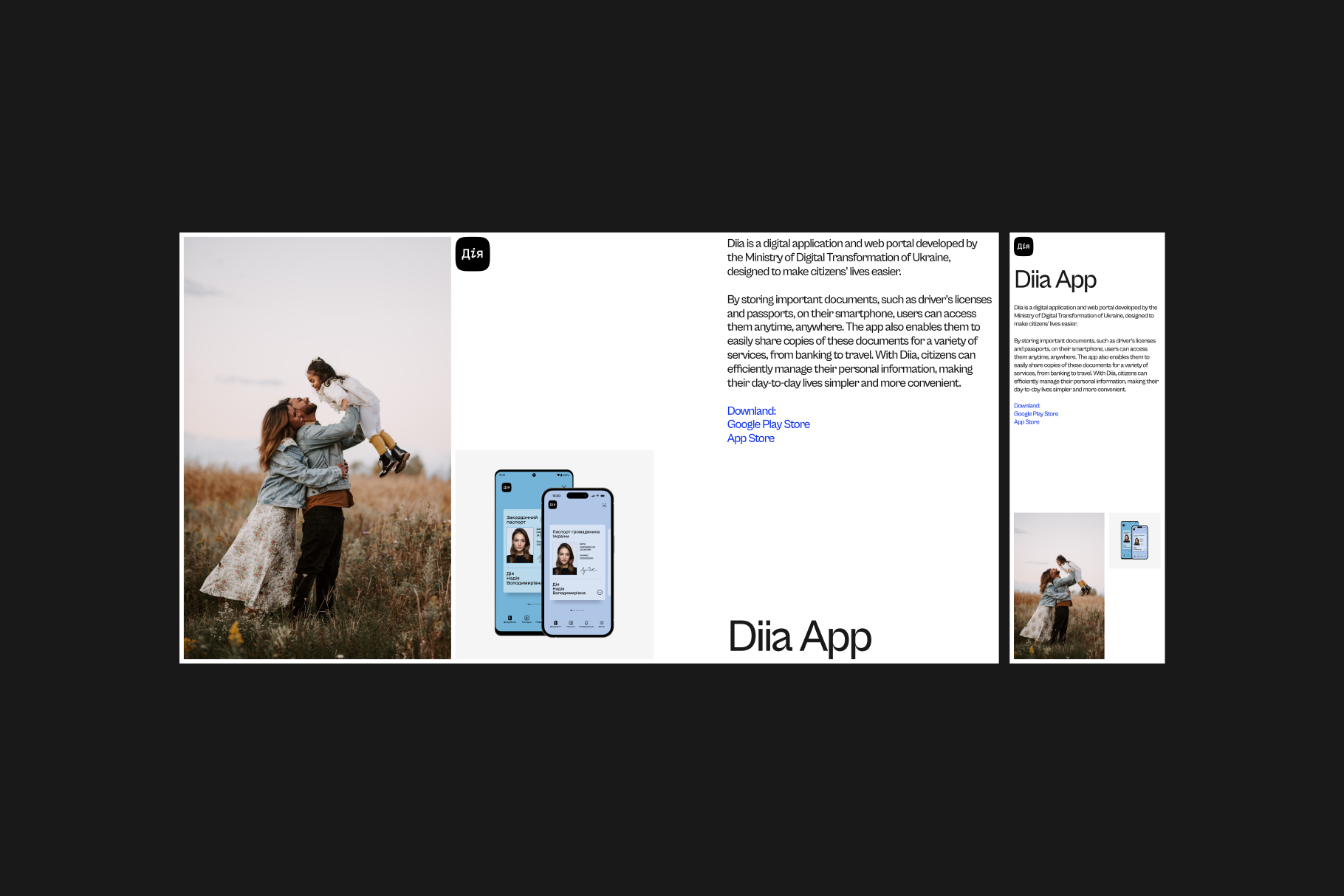Click the Diia logo on the back Android phone
This screenshot has height=896, width=1344.
click(507, 488)
